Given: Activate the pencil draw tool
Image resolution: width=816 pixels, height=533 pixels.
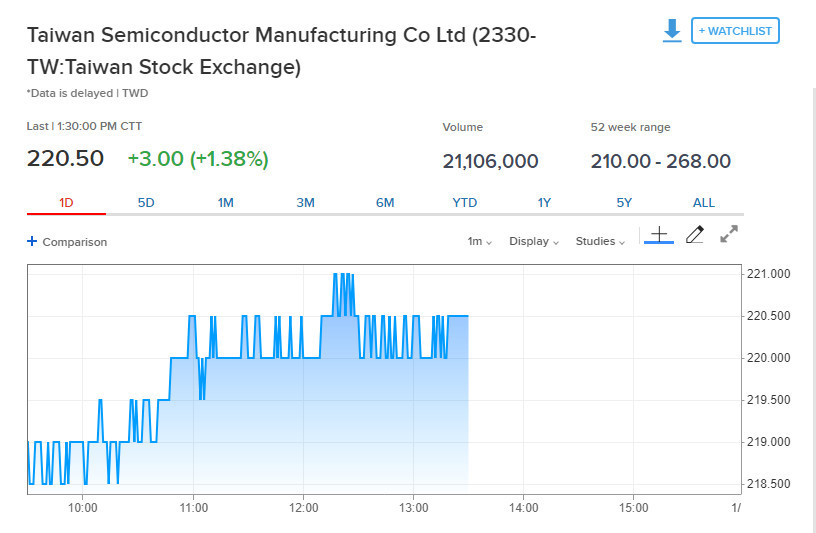Looking at the screenshot, I should 695,235.
